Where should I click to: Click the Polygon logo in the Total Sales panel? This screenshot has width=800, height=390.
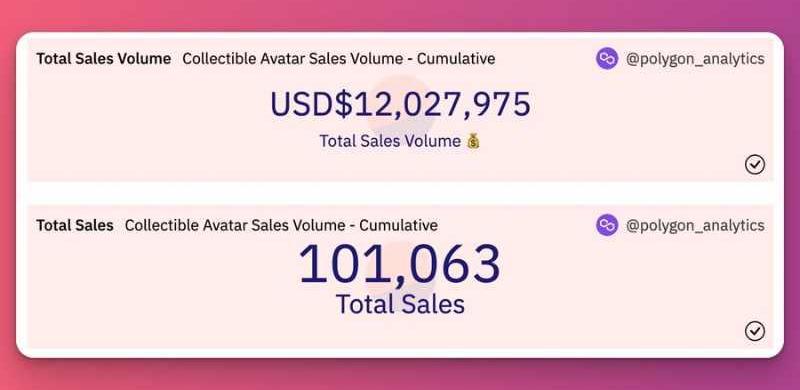pos(607,225)
